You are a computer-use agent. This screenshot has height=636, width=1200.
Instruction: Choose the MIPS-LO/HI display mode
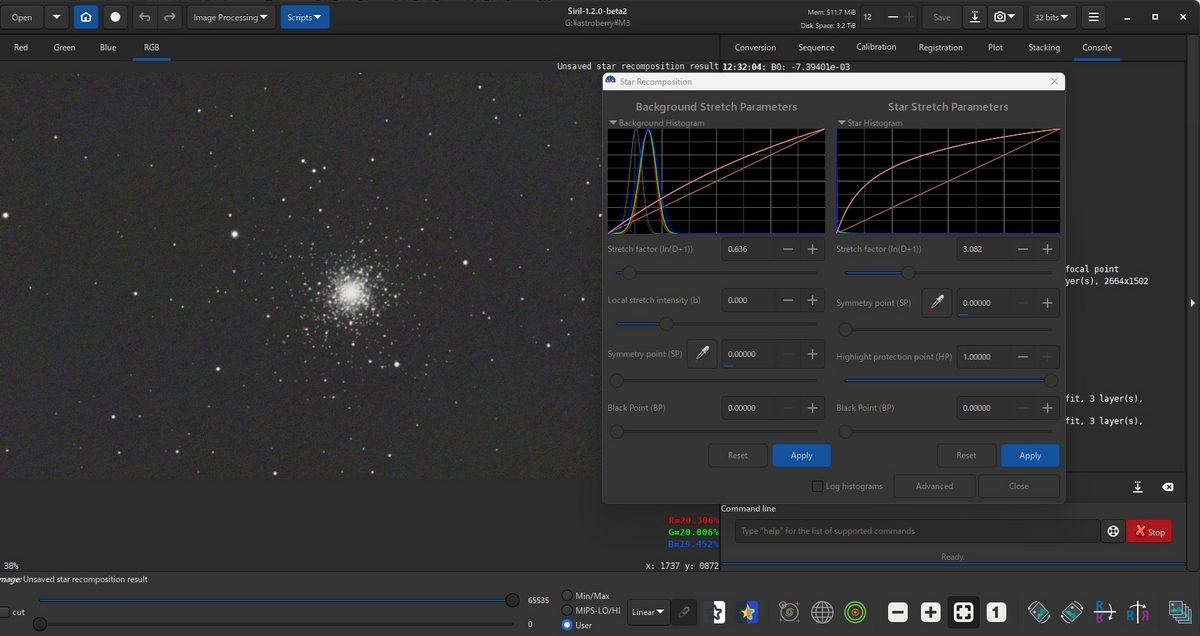[x=566, y=610]
